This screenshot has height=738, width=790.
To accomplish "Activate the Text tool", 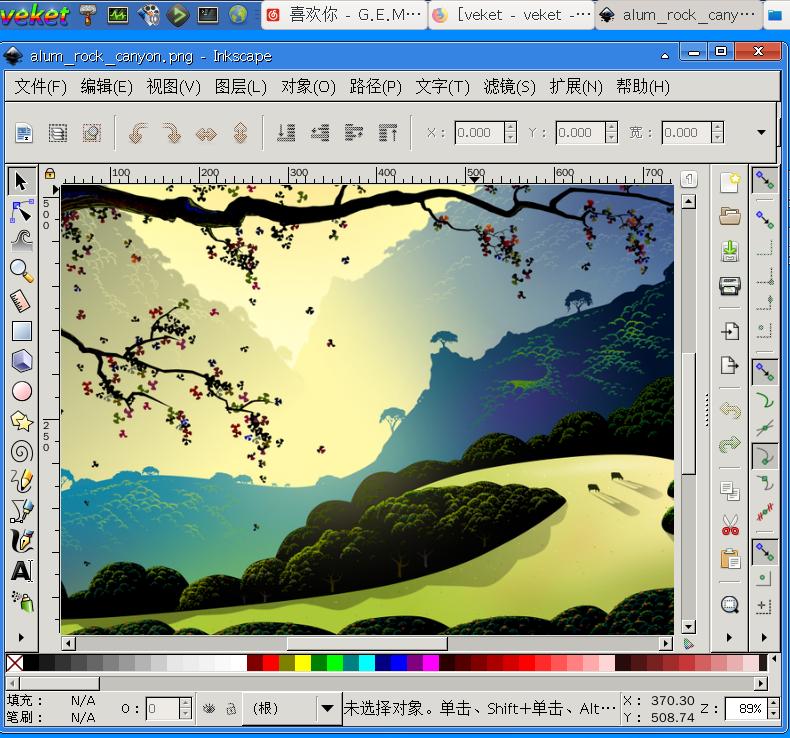I will [21, 571].
